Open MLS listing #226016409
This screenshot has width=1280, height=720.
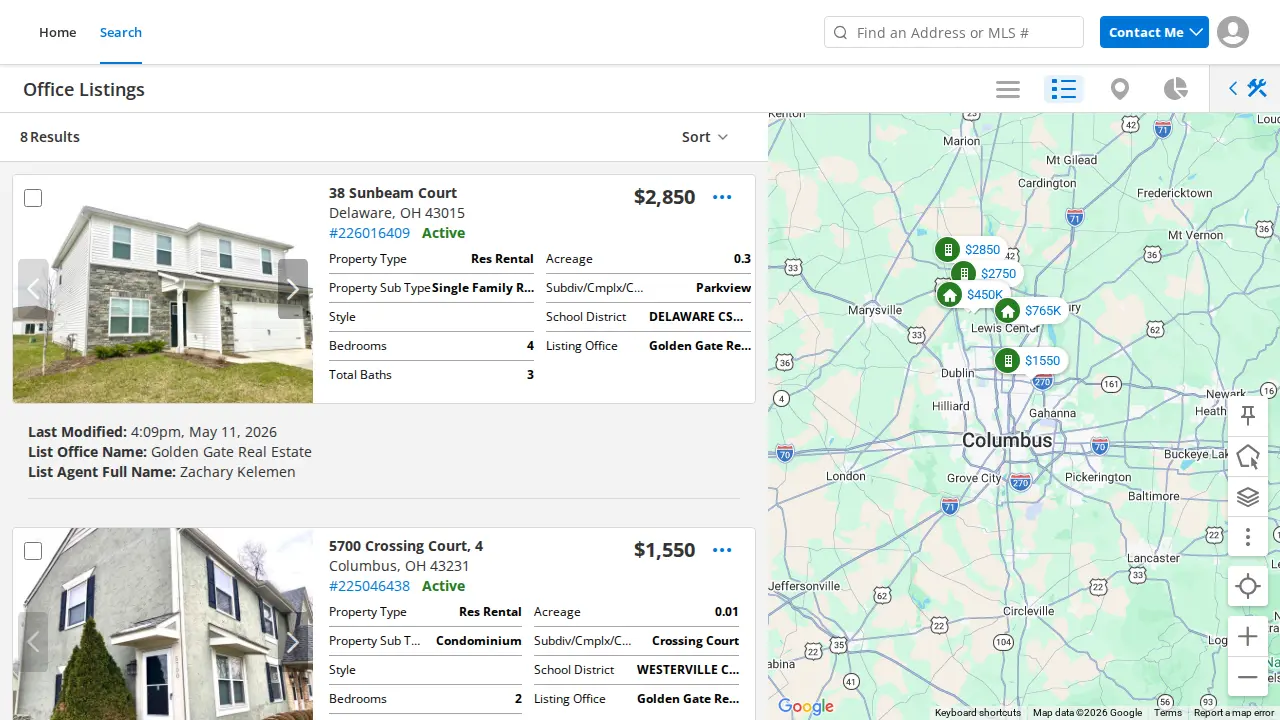tap(369, 233)
